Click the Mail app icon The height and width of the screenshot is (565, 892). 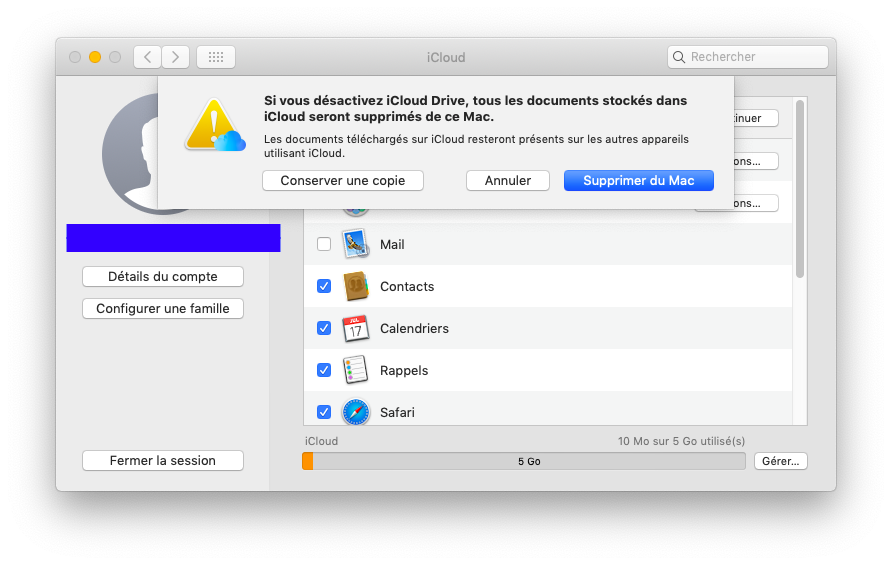pos(356,244)
